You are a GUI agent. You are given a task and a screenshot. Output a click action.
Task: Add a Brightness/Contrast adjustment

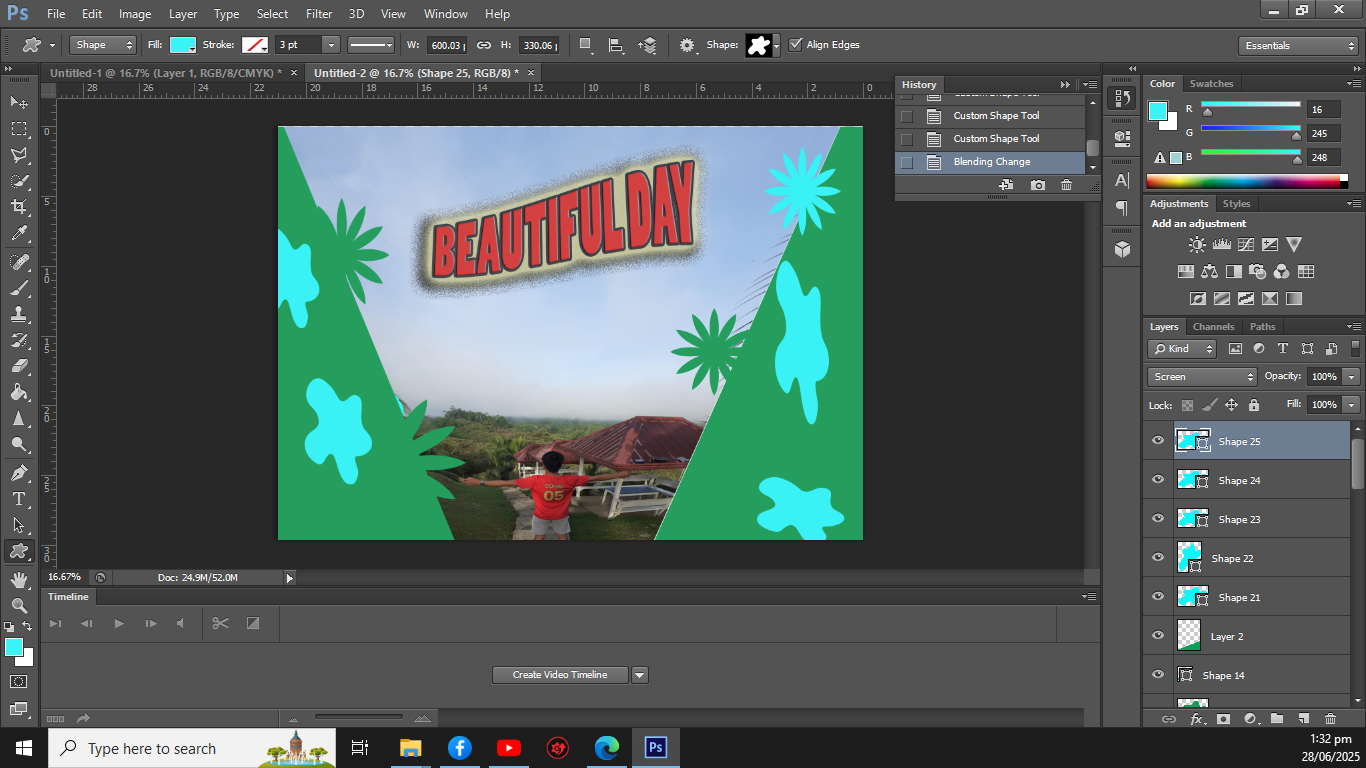(x=1197, y=244)
